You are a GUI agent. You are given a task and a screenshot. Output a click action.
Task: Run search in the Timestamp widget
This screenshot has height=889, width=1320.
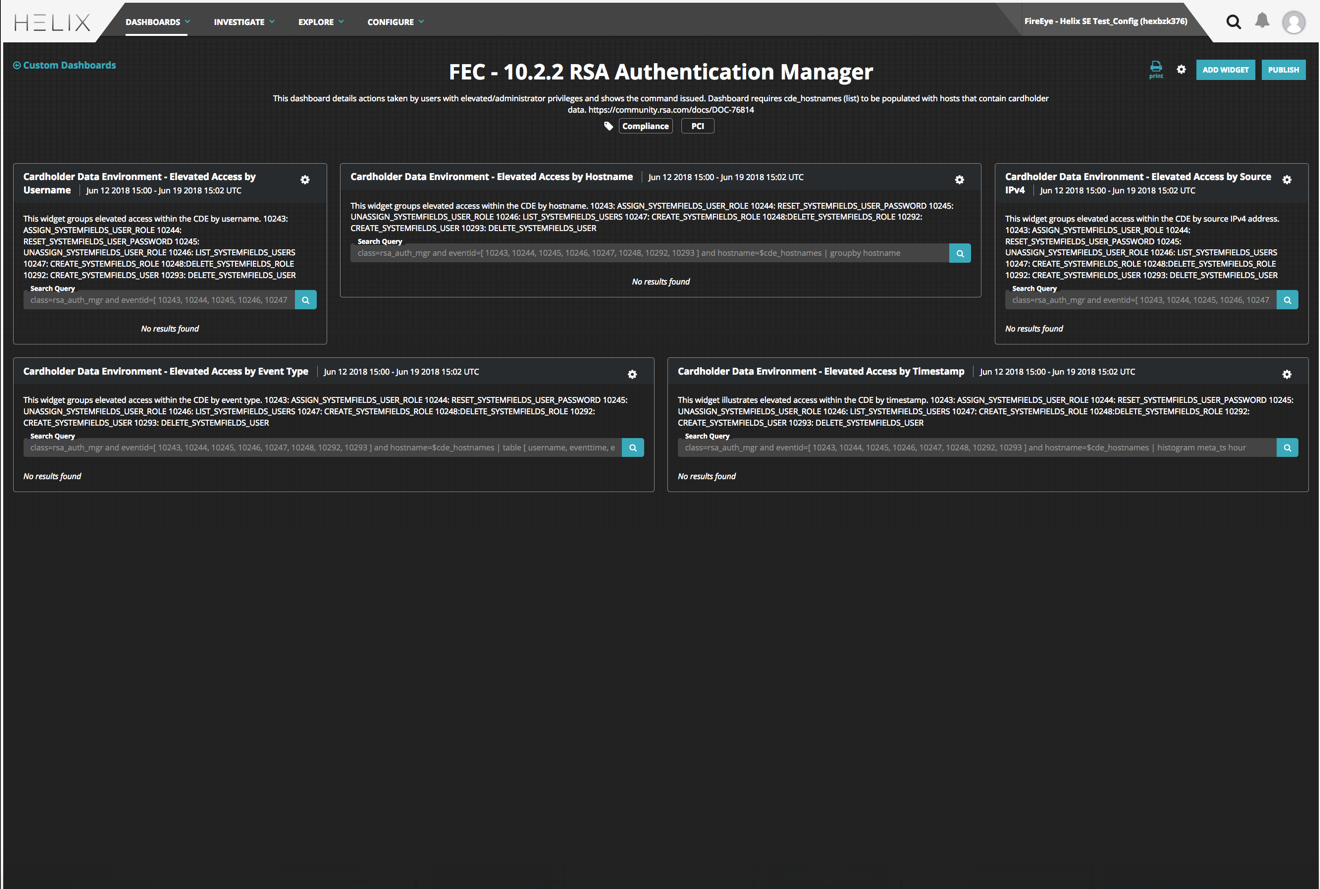point(1288,447)
